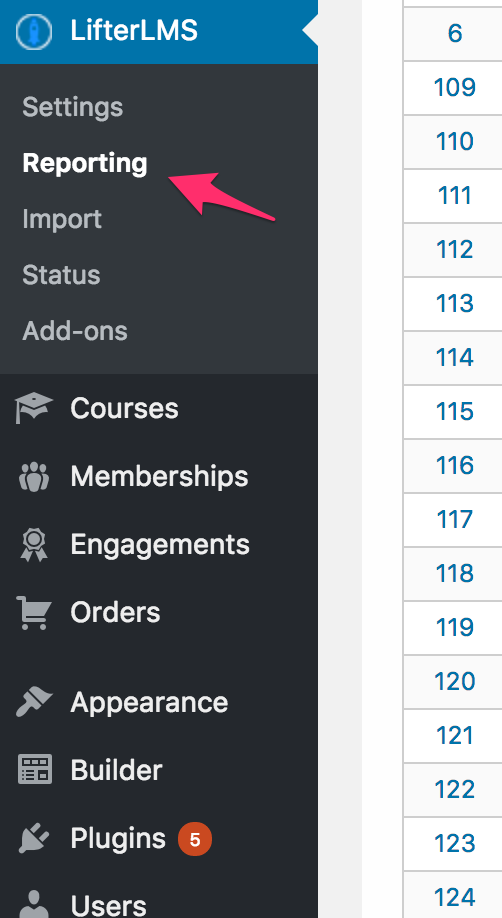
Task: Click the Plugins plug icon
Action: point(34,838)
